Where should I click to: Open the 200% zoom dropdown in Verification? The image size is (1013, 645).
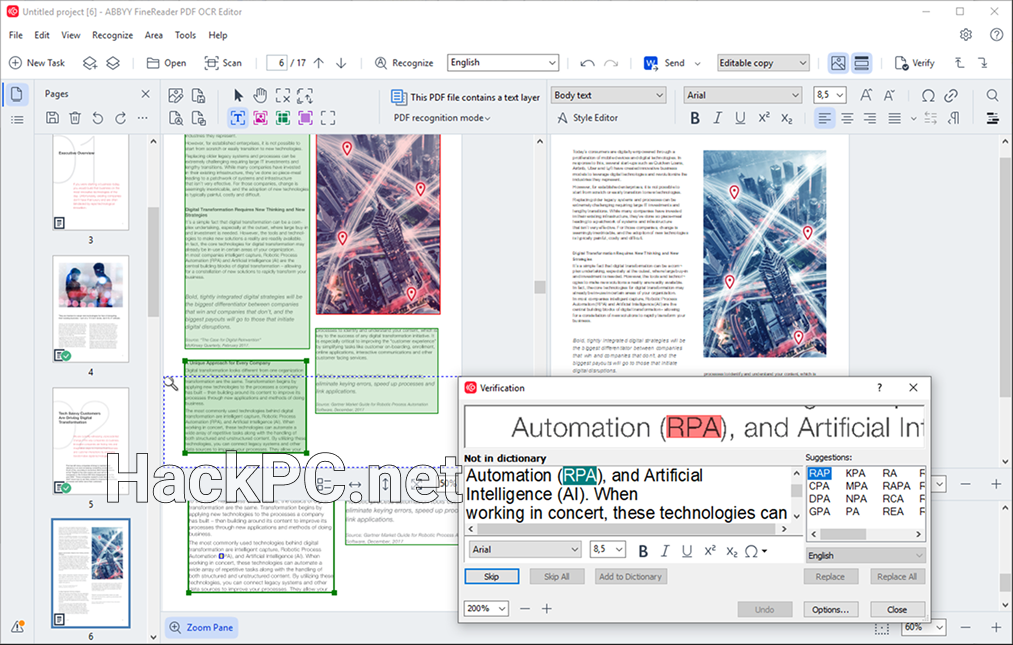(x=486, y=608)
